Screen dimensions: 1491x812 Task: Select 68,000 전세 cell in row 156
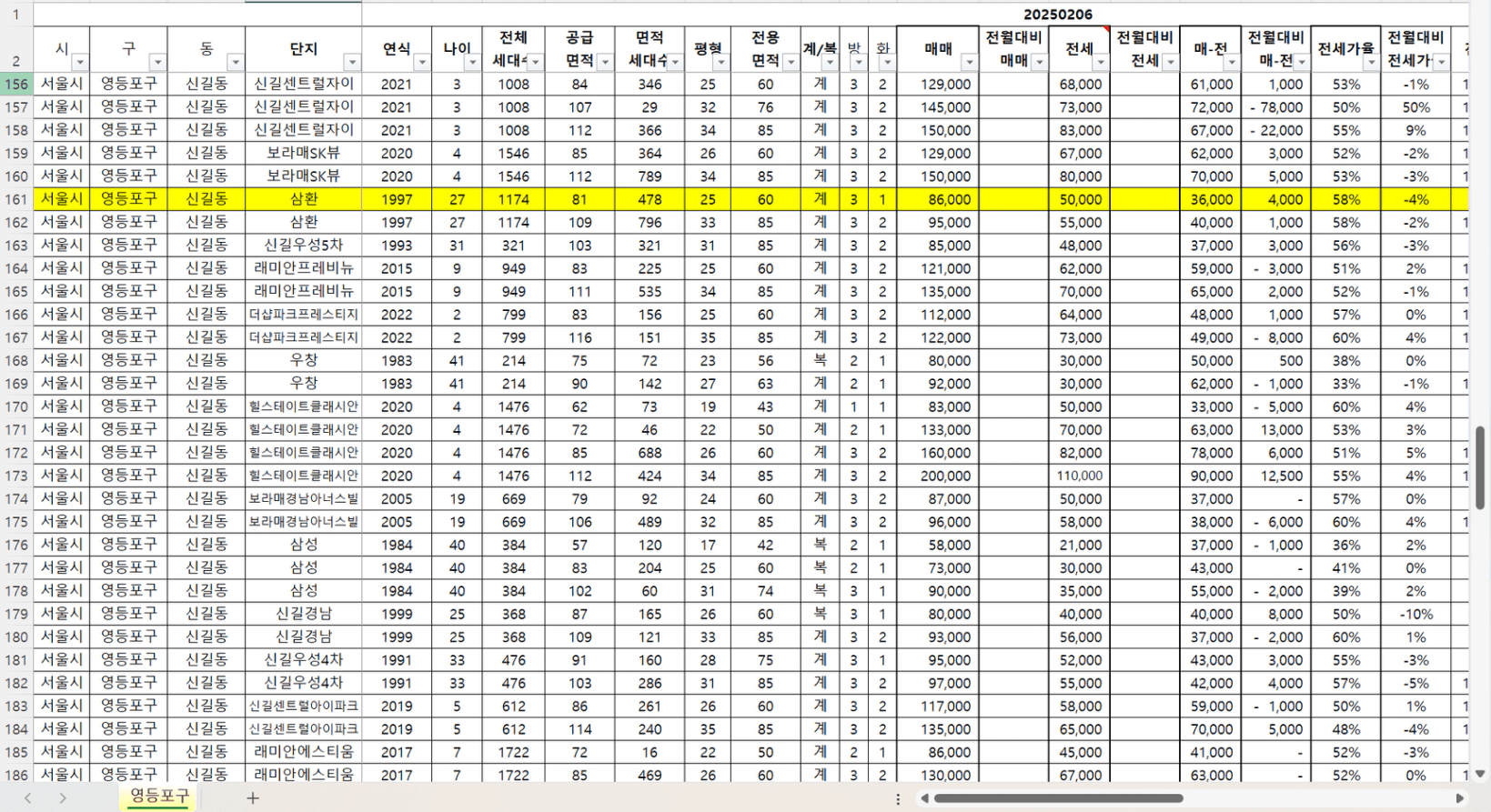coord(1079,84)
